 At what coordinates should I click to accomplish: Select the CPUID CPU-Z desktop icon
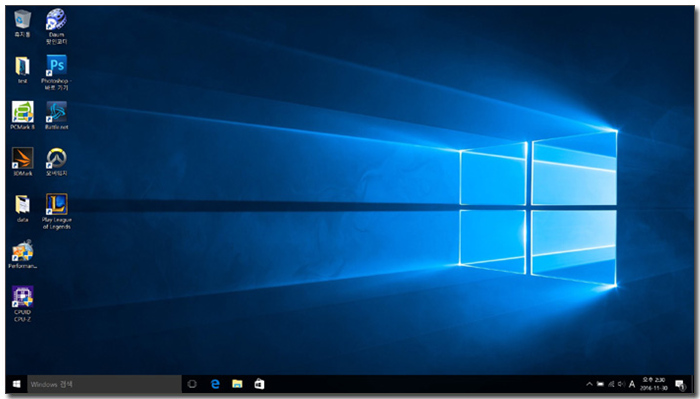pos(22,304)
